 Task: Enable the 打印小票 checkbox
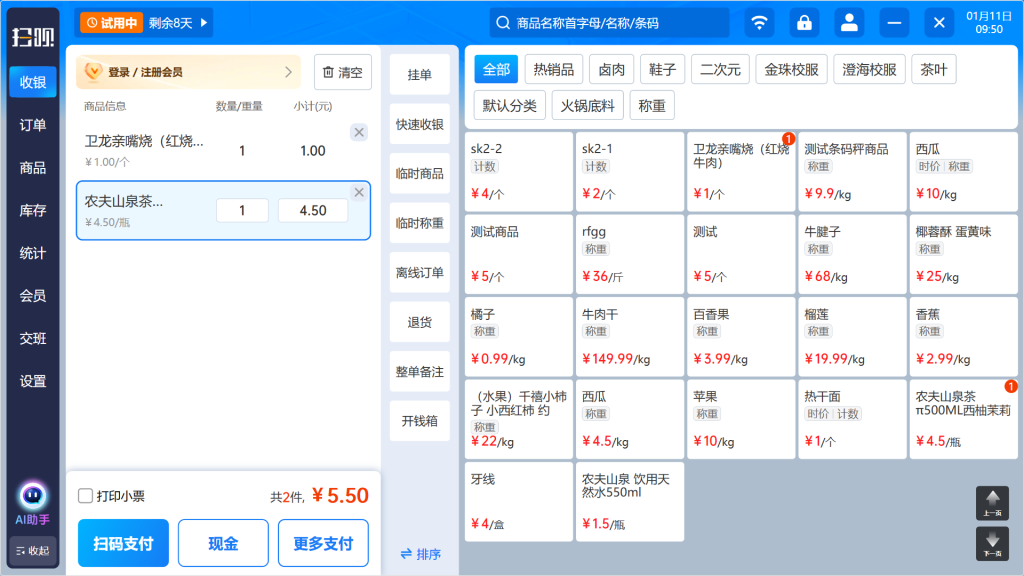pyautogui.click(x=86, y=496)
